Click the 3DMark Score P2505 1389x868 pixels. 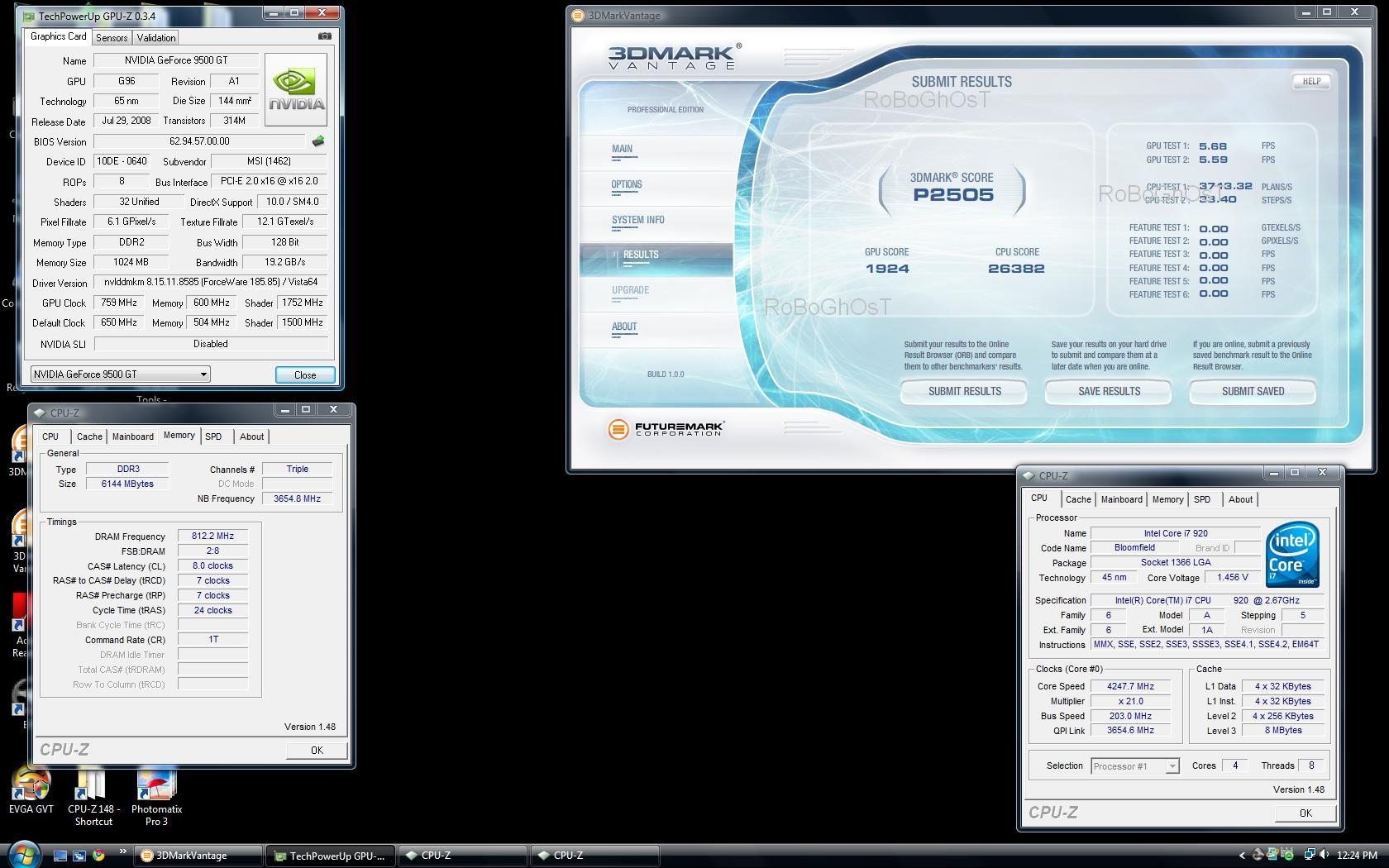coord(952,195)
